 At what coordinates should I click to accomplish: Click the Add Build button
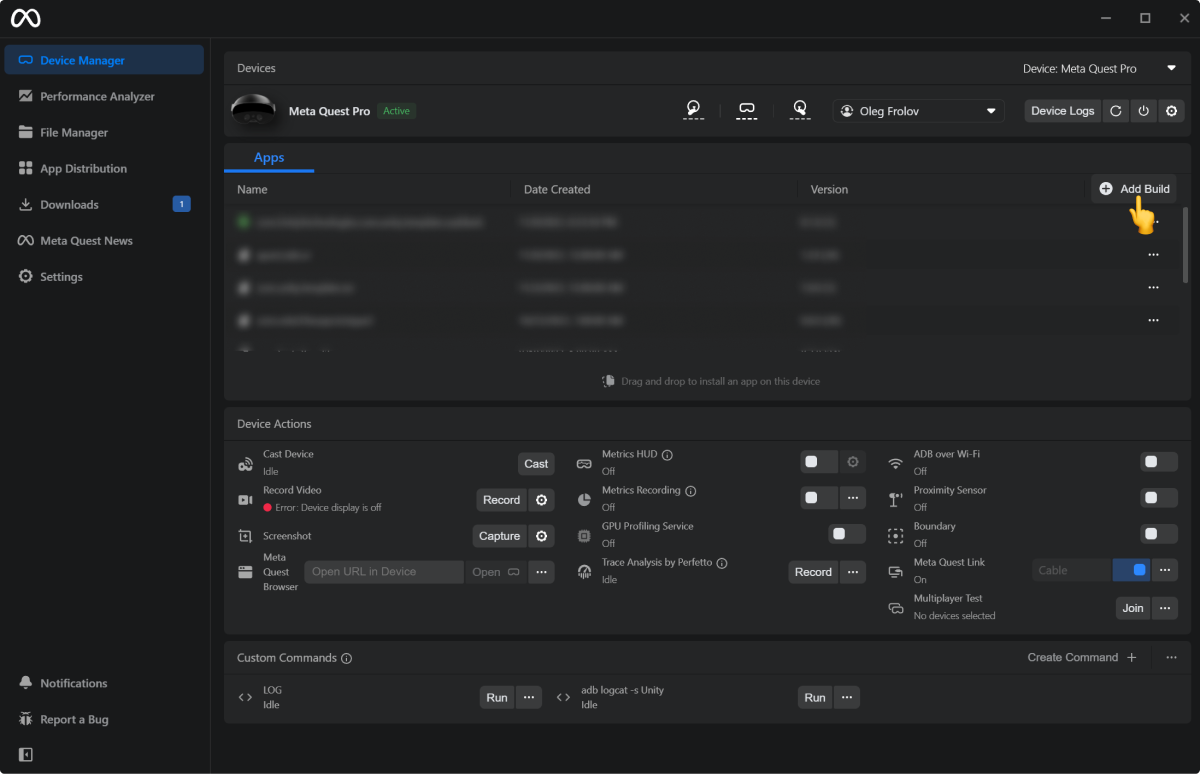coord(1134,189)
